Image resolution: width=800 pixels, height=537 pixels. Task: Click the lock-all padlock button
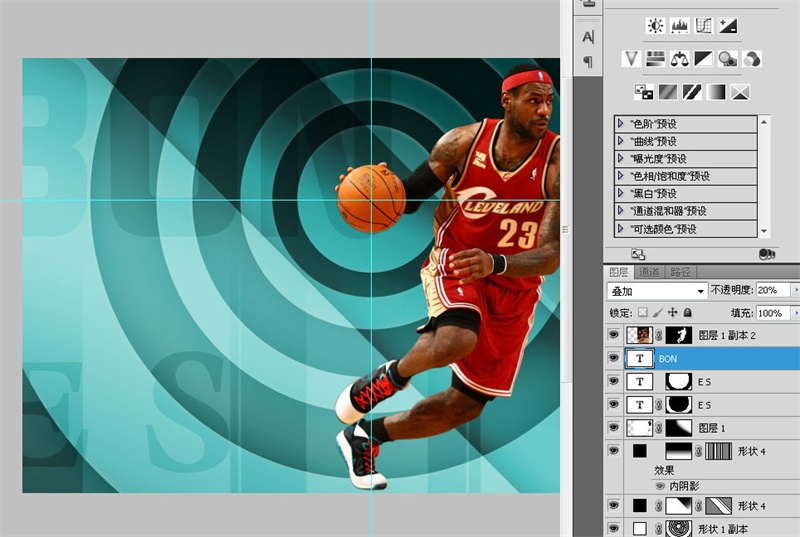click(x=688, y=313)
